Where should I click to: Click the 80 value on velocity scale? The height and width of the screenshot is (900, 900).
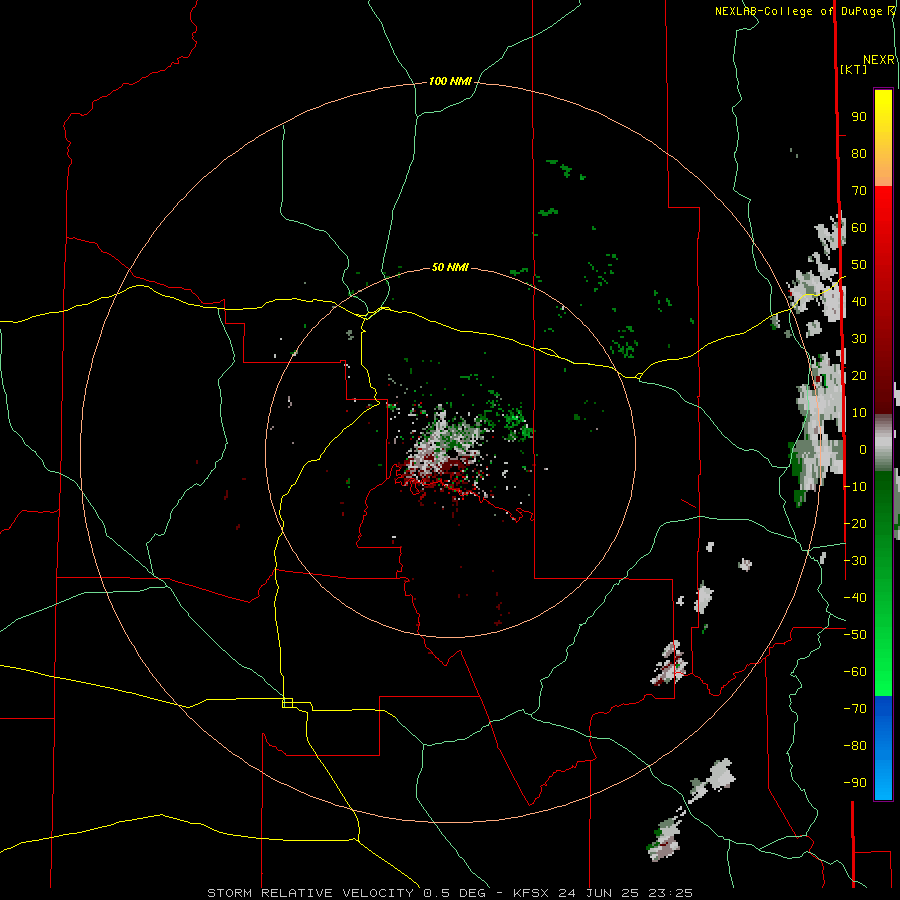pos(859,154)
